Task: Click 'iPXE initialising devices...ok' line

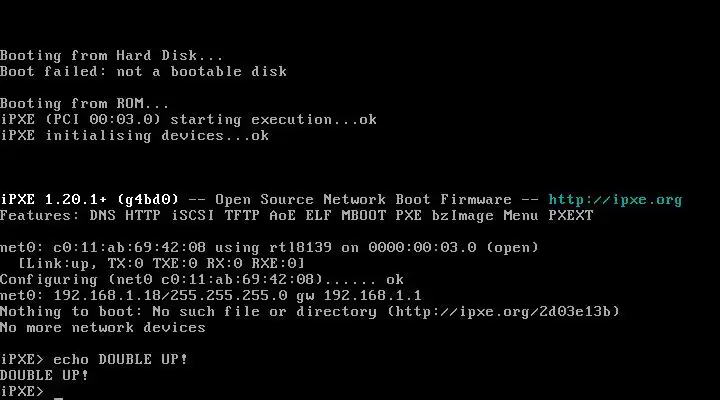Action: click(134, 136)
